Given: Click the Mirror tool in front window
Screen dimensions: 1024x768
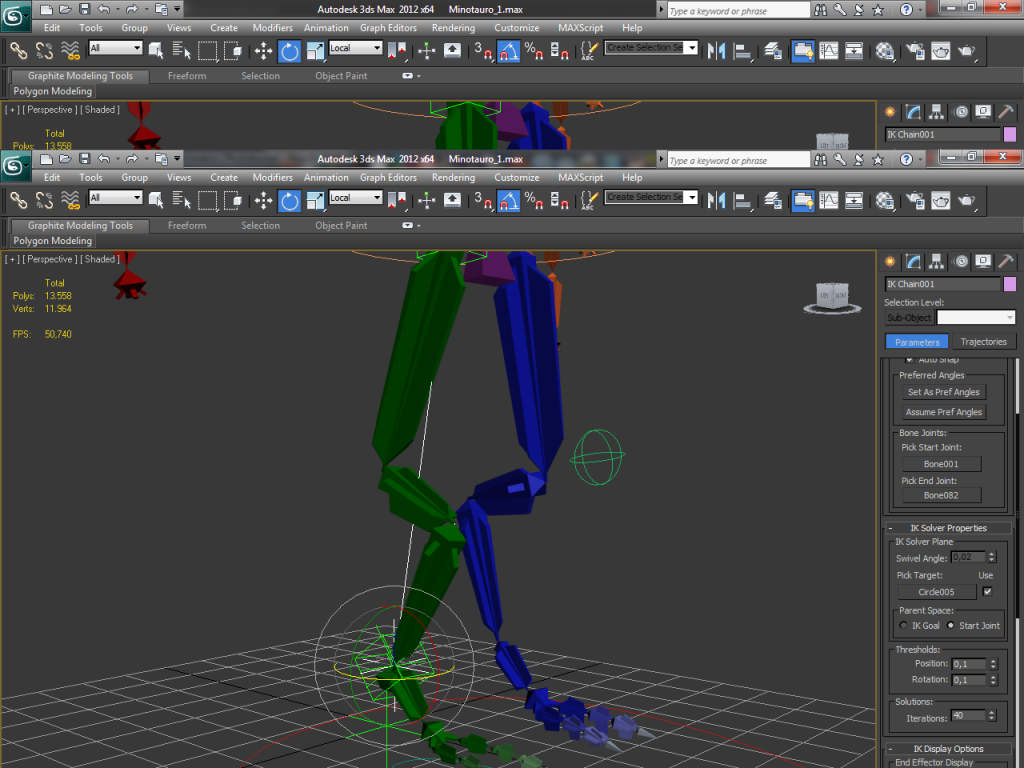Looking at the screenshot, I should (716, 200).
